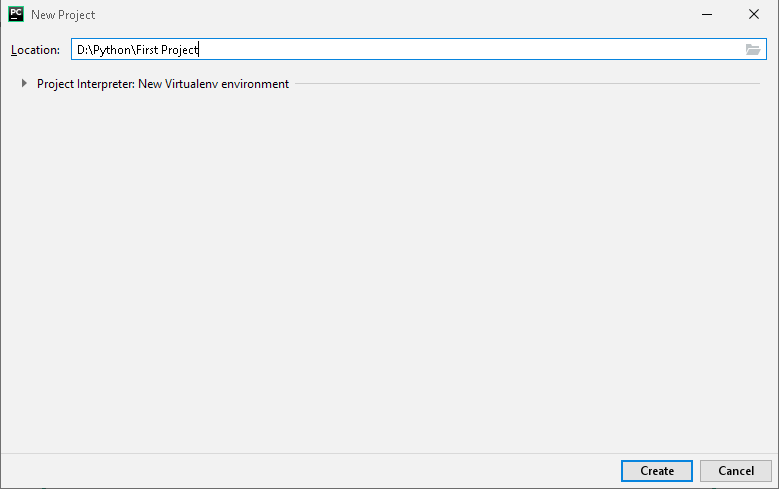Place cursor at "D:\" start of path
This screenshot has width=779, height=489.
84,50
